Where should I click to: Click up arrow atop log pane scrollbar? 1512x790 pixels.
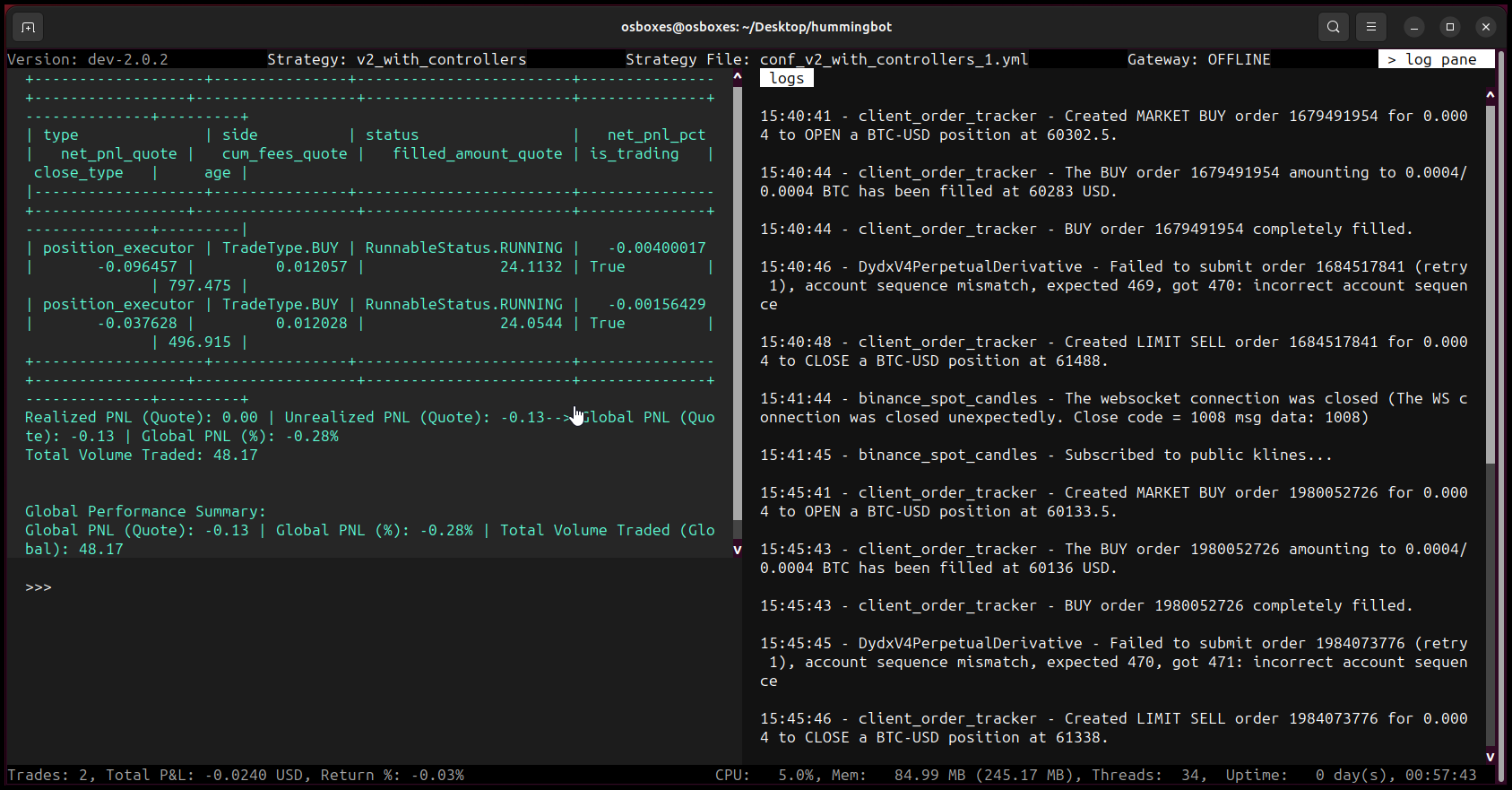[x=1490, y=94]
